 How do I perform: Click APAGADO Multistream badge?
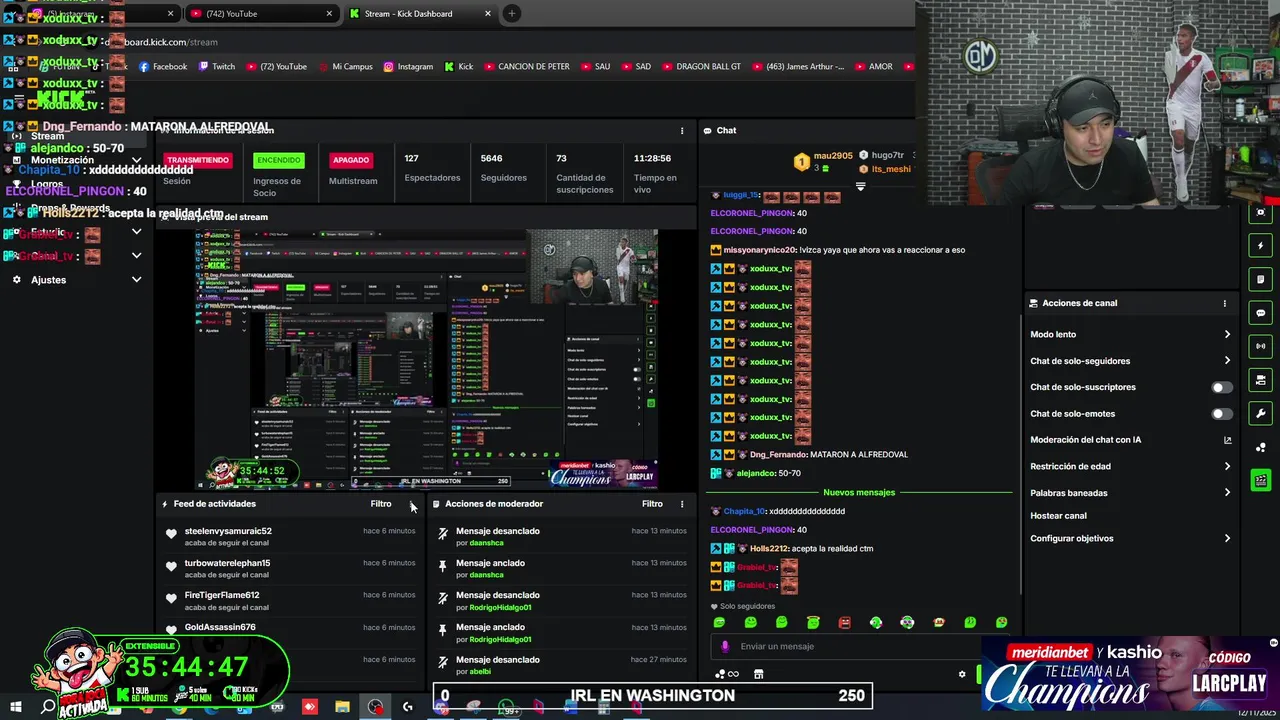(351, 160)
